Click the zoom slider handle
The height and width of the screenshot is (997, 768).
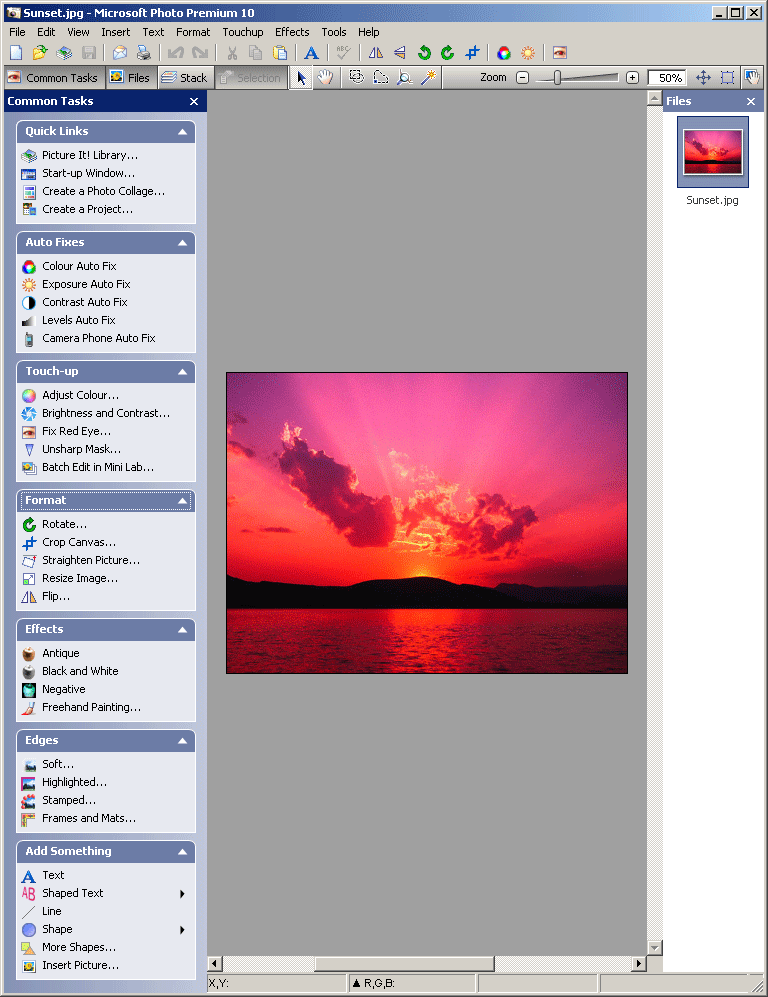[x=557, y=78]
